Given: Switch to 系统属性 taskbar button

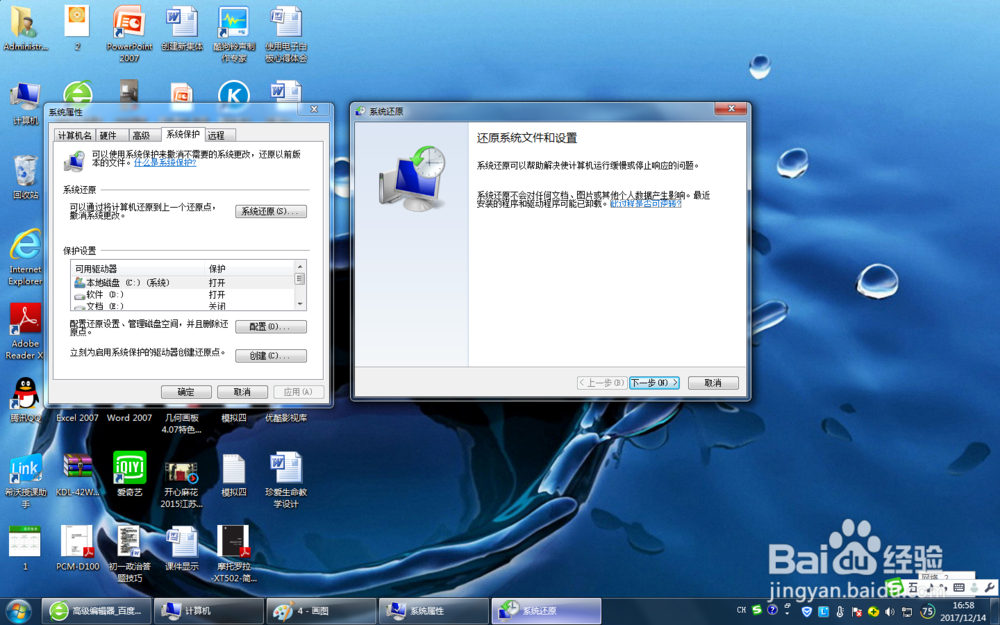Looking at the screenshot, I should tap(433, 611).
